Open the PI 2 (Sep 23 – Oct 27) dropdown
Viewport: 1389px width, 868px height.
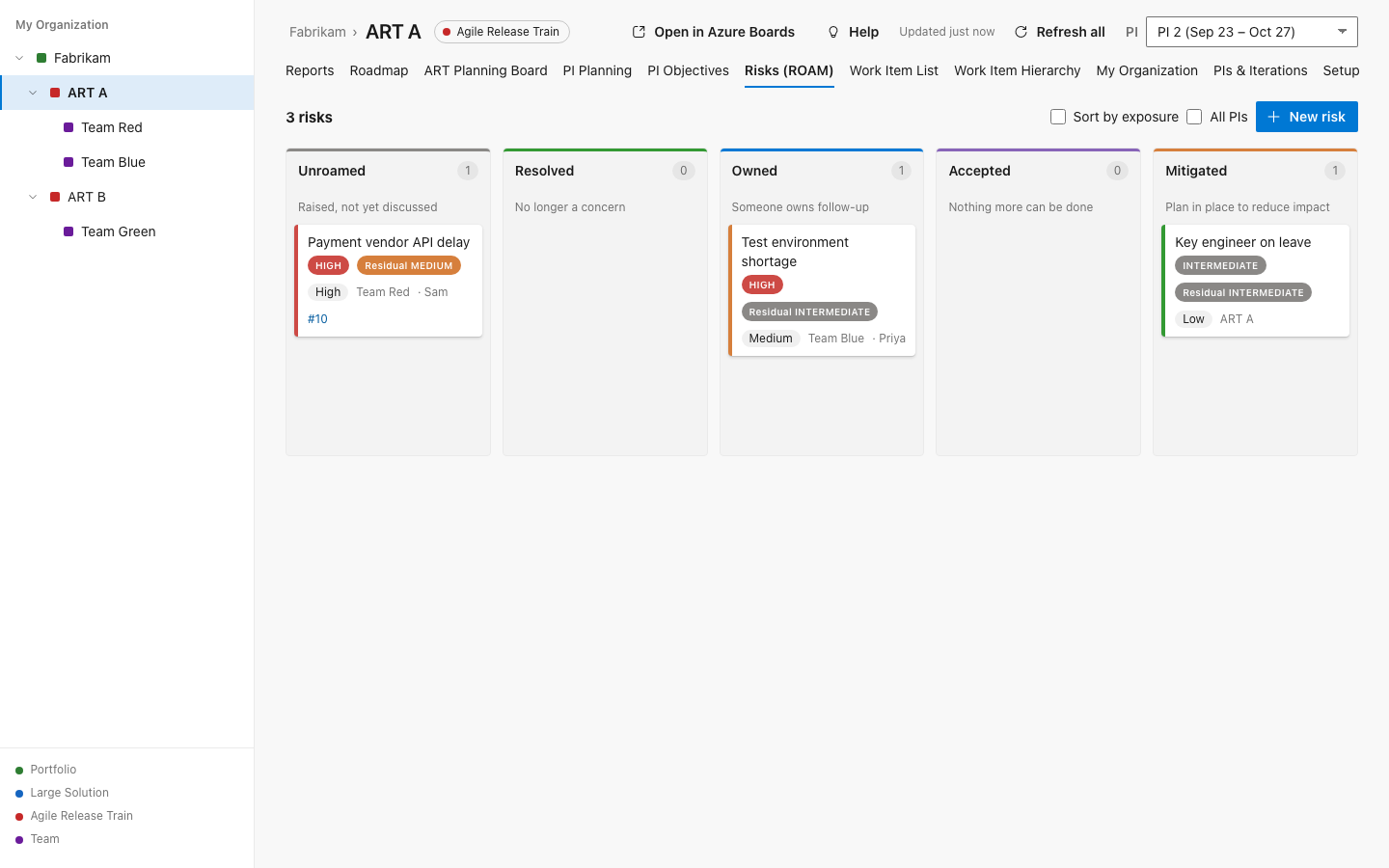coord(1252,32)
